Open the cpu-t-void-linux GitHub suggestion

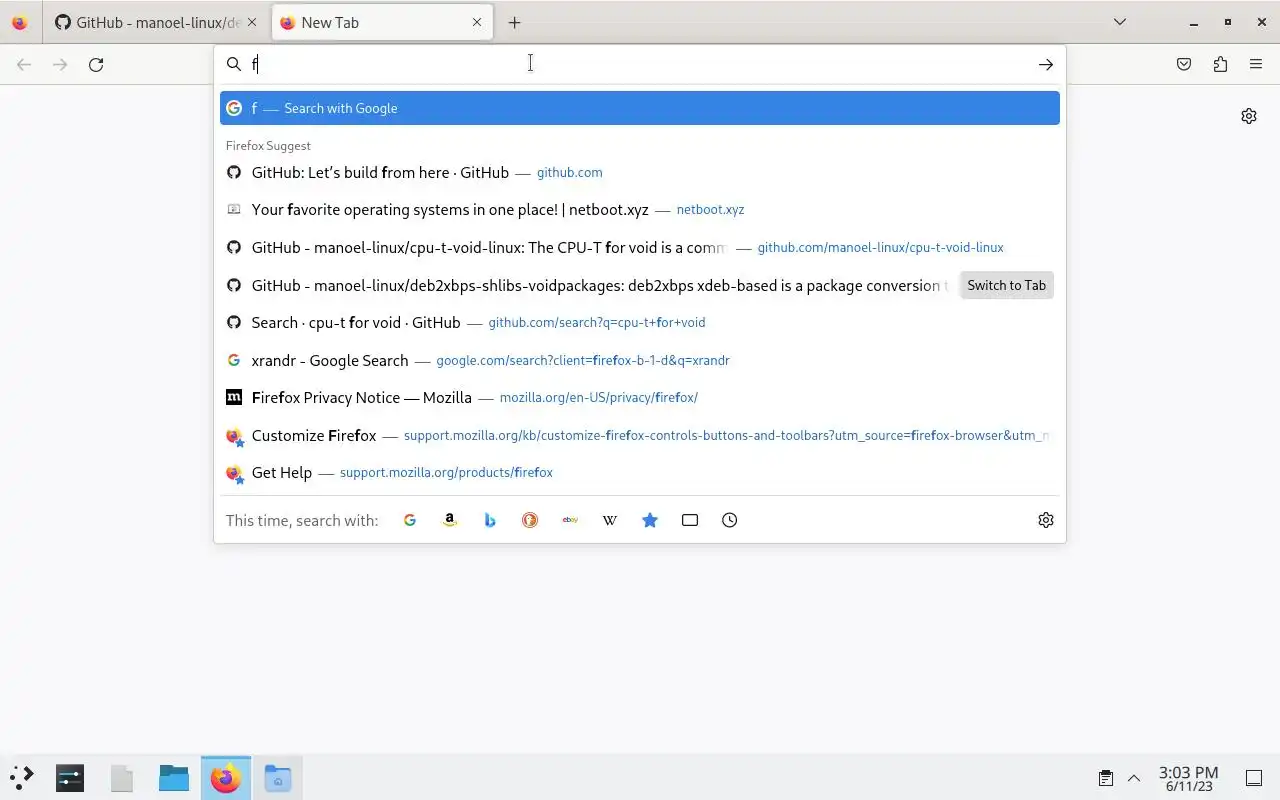click(640, 247)
